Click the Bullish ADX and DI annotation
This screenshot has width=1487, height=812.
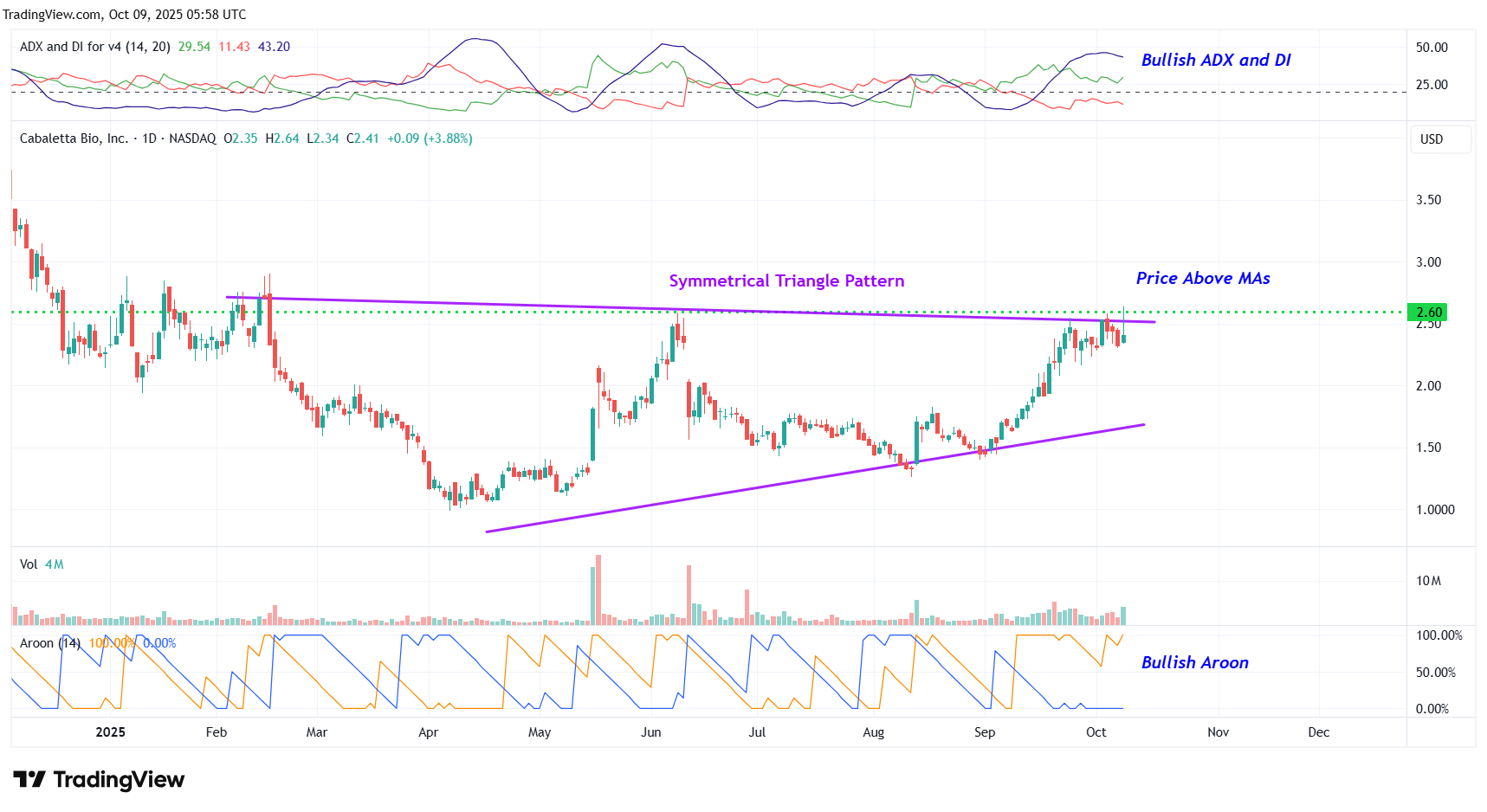point(1215,60)
